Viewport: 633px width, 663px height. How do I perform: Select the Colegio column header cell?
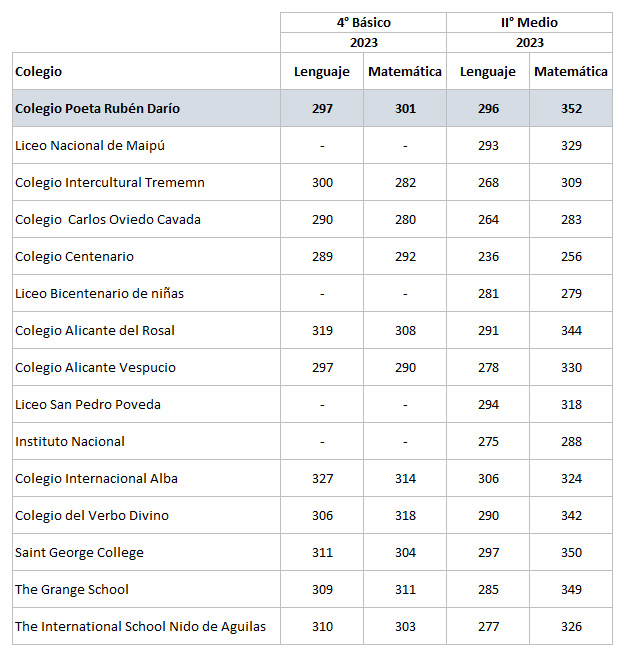[38, 71]
